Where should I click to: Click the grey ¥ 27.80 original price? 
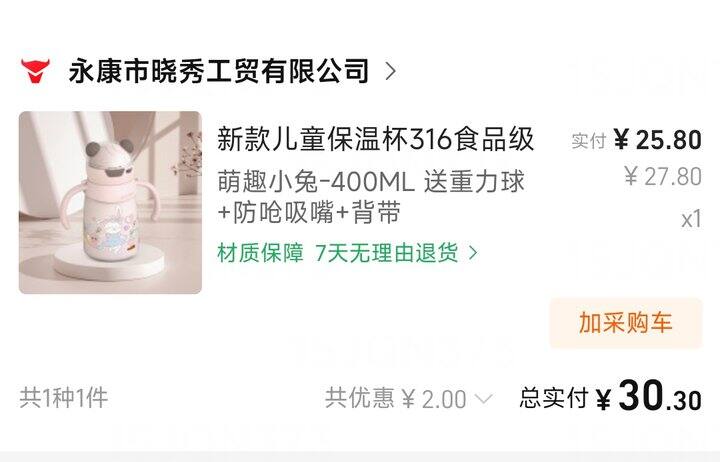(x=663, y=176)
